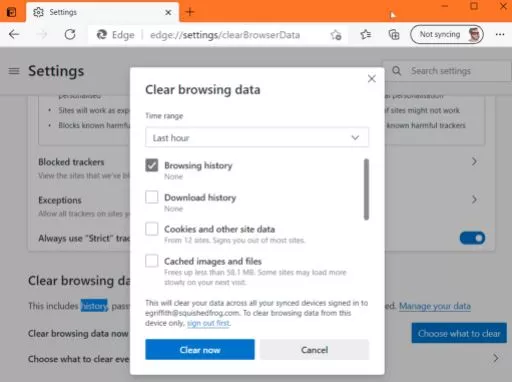This screenshot has width=512, height=382.
Task: Toggle the Always use Strict tracking switch
Action: 472,238
